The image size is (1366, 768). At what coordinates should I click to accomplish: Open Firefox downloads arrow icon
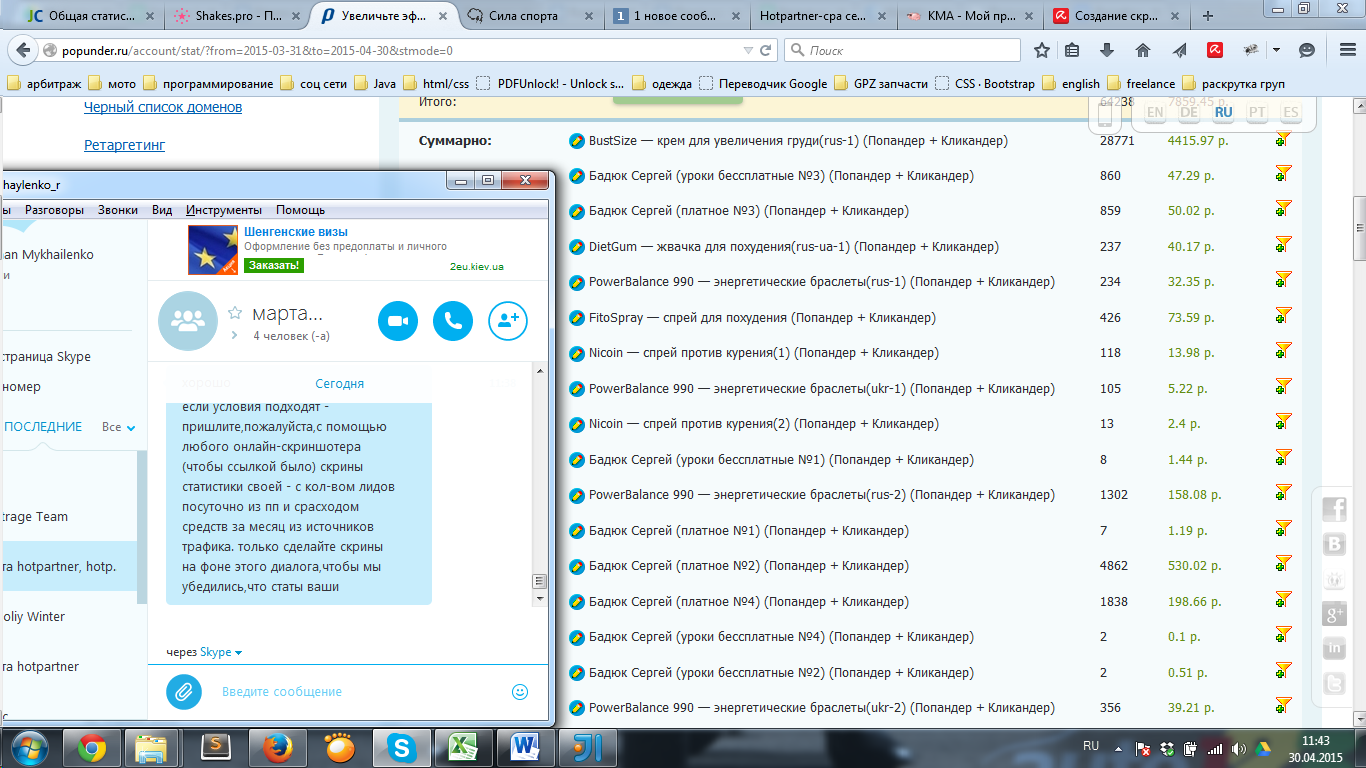1107,50
